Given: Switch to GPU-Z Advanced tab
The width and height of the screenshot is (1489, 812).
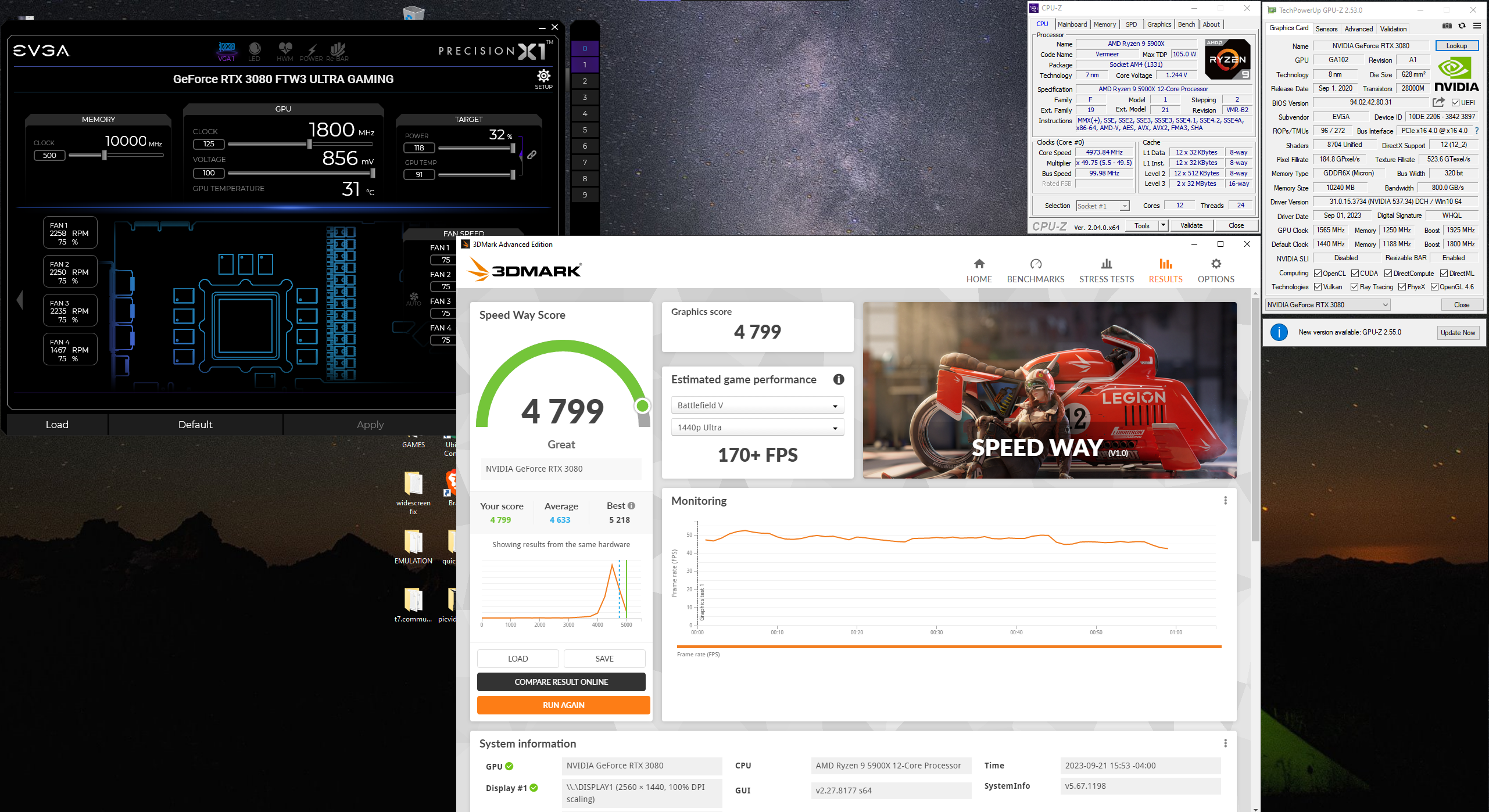Looking at the screenshot, I should (1359, 28).
